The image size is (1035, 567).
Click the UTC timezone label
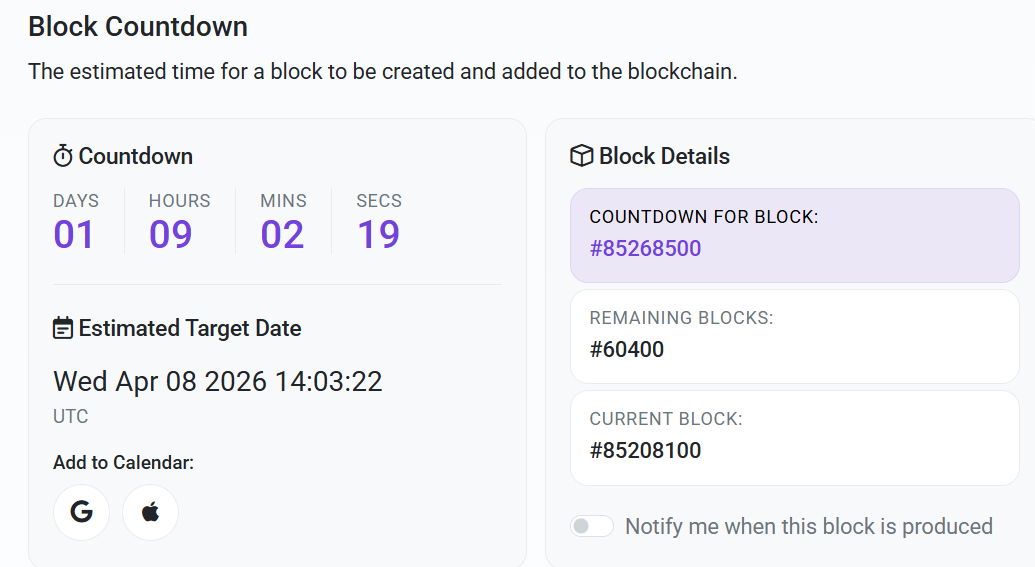tap(71, 416)
